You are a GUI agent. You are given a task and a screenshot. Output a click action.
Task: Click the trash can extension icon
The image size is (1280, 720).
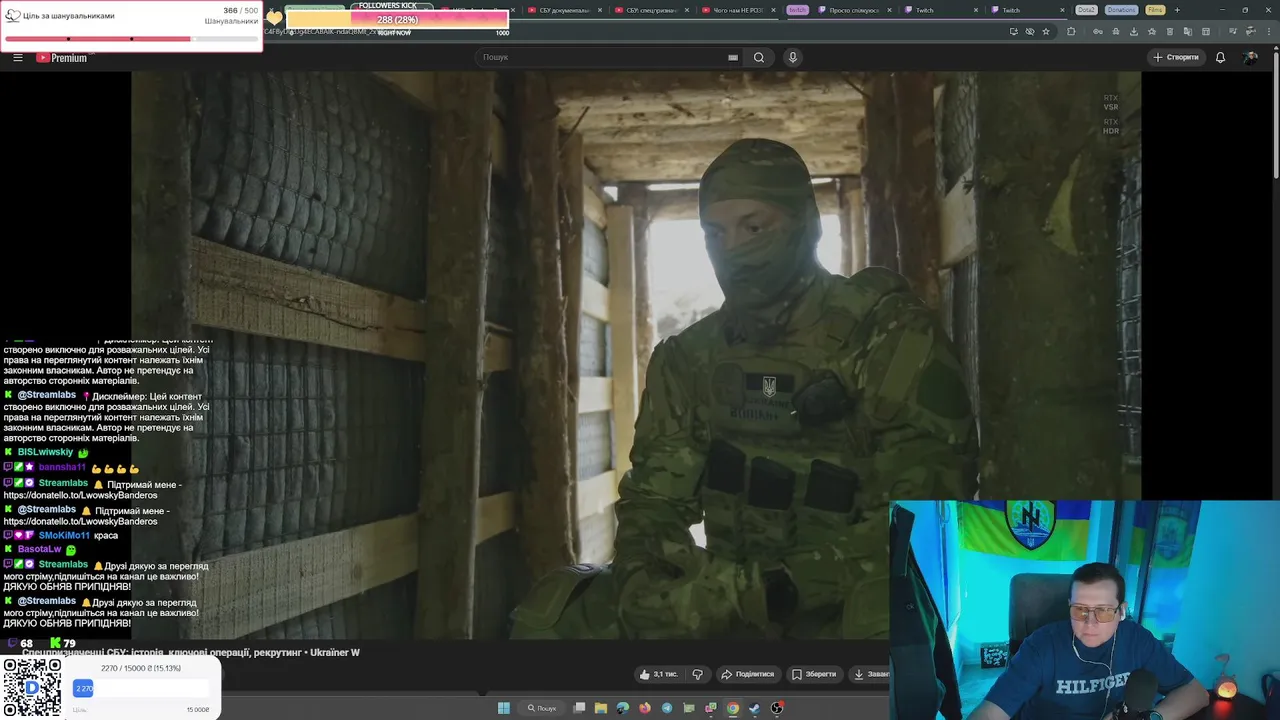(x=1169, y=31)
